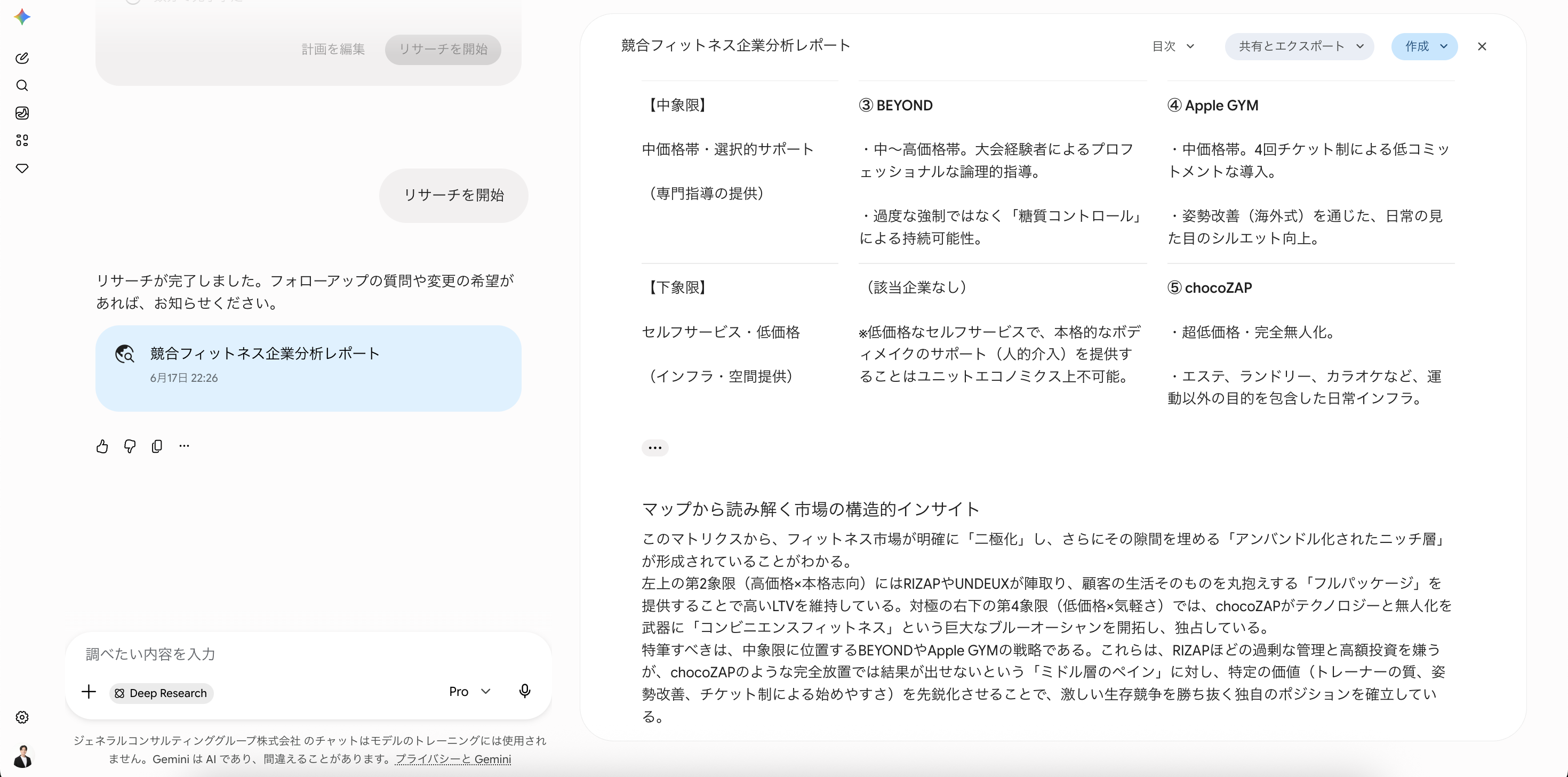The width and height of the screenshot is (1568, 777).
Task: Click the 6月17日 22:26 timestamp
Action: pos(184,378)
